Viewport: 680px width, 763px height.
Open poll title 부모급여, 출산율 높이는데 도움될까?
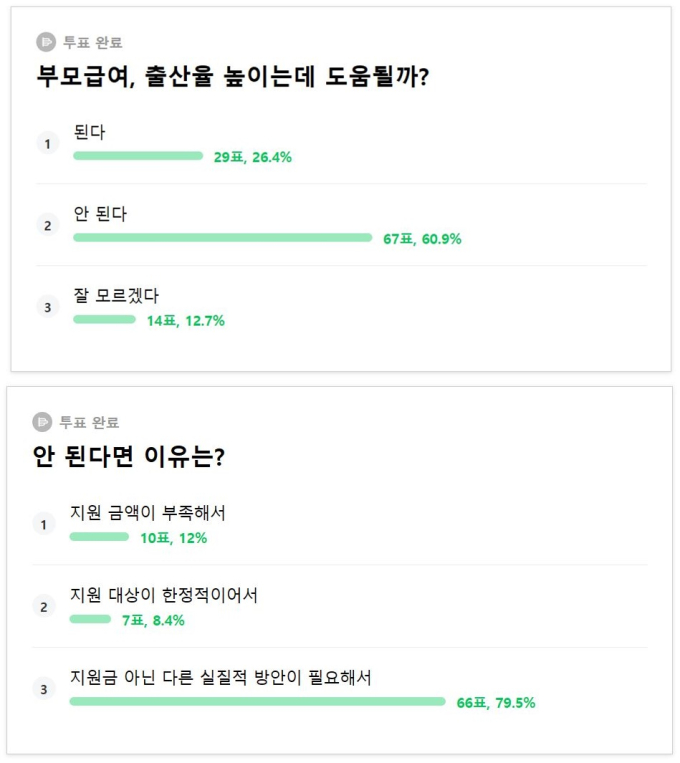click(233, 76)
